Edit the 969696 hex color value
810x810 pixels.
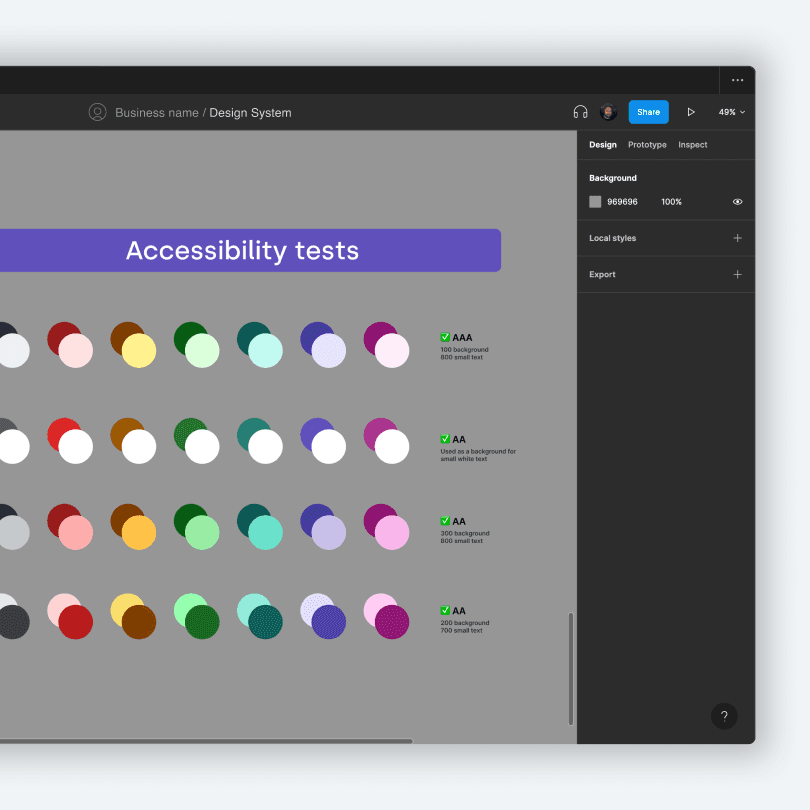[x=624, y=201]
